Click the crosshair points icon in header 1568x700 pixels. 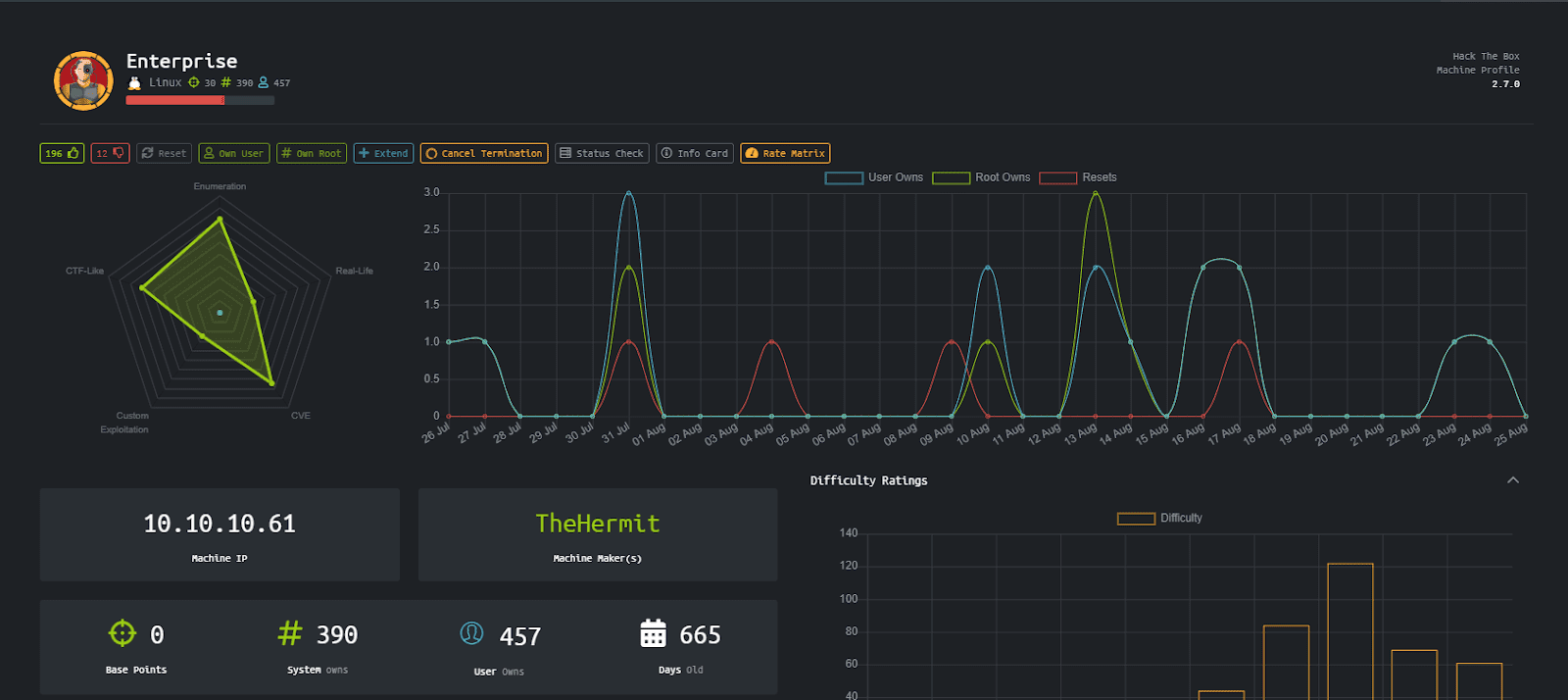pyautogui.click(x=194, y=82)
